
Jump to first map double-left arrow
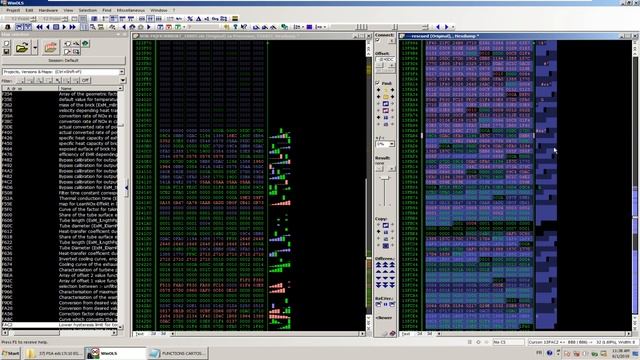pyautogui.click(x=40, y=27)
